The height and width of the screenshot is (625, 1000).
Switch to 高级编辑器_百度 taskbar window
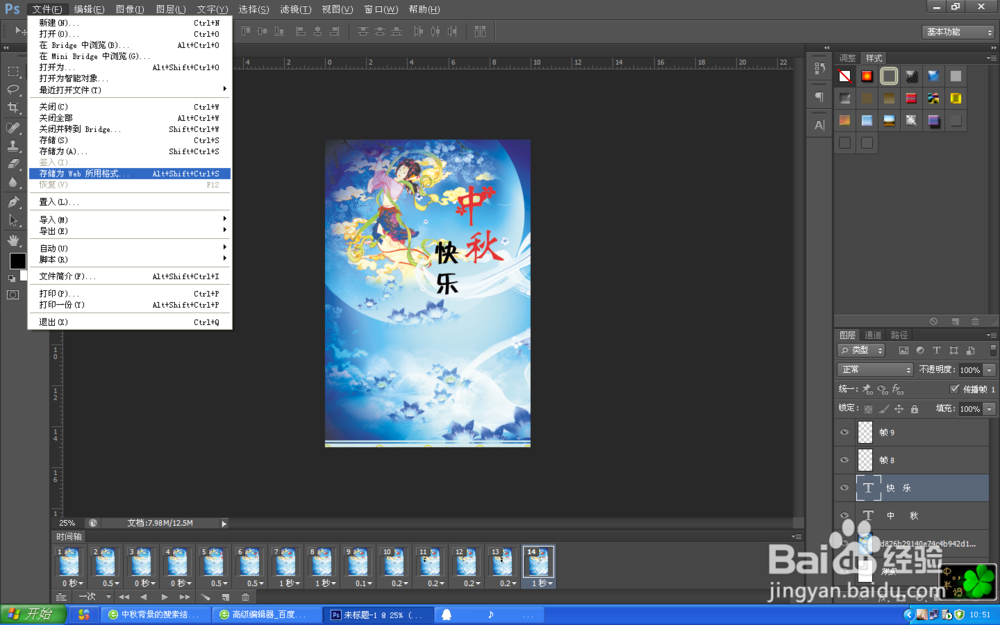(x=265, y=615)
